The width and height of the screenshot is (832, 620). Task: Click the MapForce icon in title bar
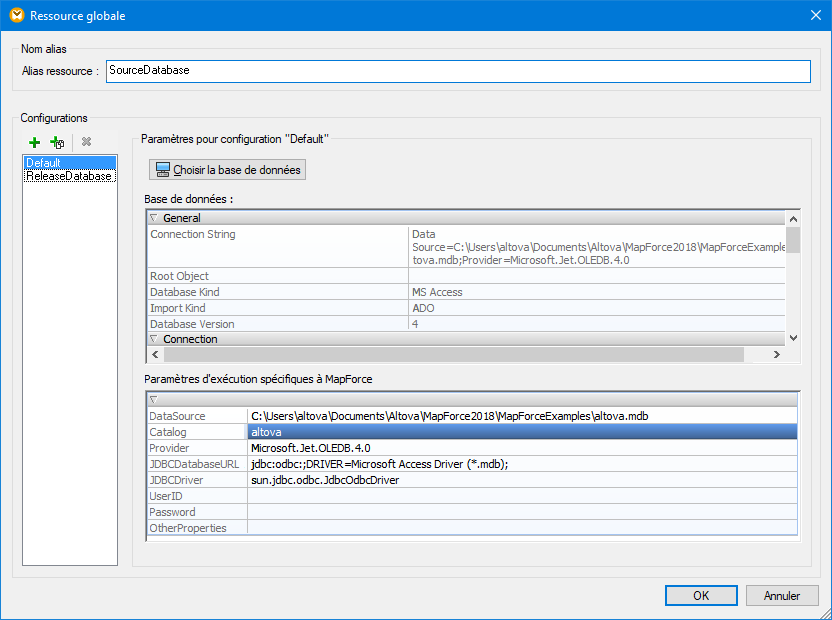(x=15, y=15)
